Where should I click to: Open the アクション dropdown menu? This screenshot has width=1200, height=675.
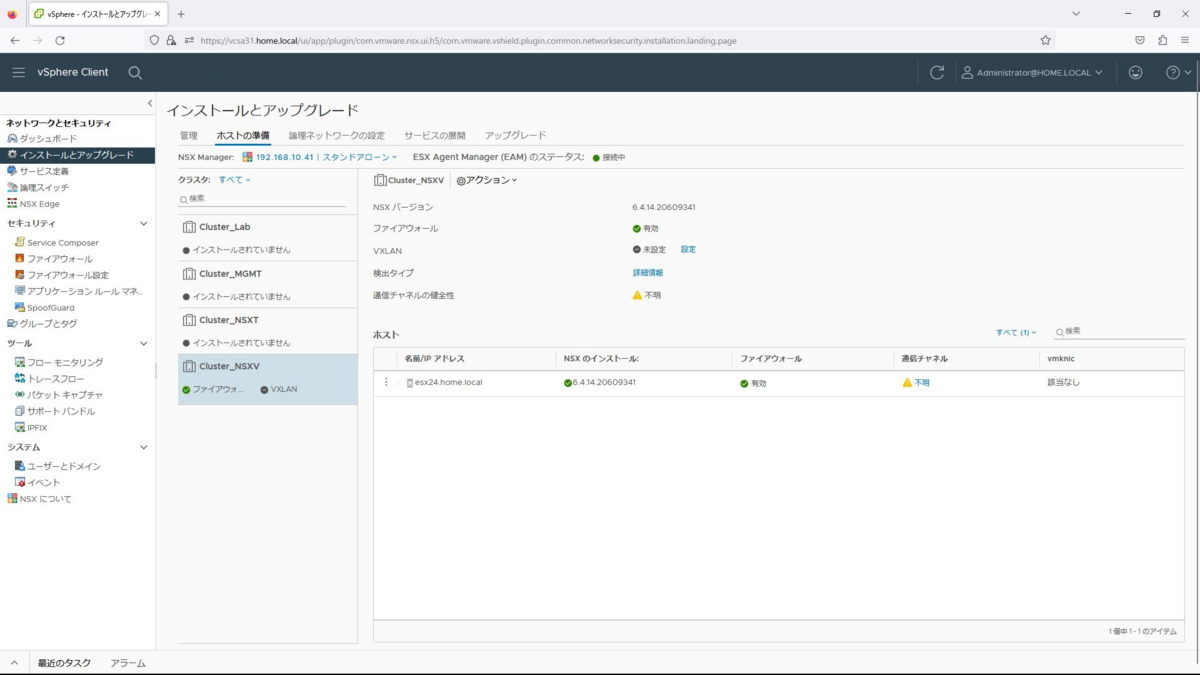(x=487, y=180)
